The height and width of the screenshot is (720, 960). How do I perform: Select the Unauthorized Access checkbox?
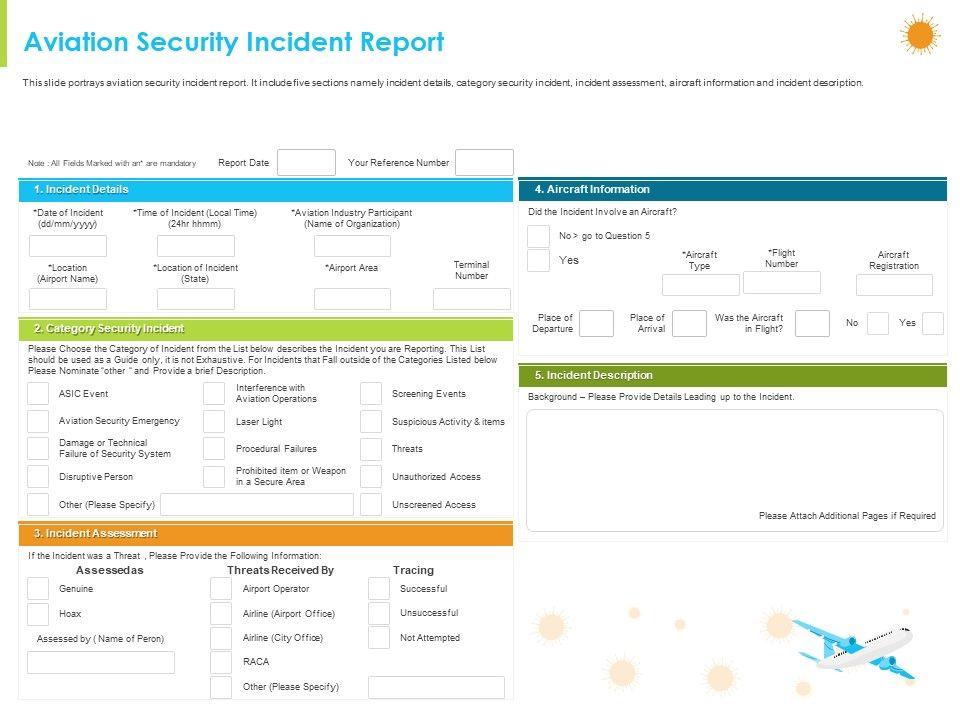pos(371,477)
